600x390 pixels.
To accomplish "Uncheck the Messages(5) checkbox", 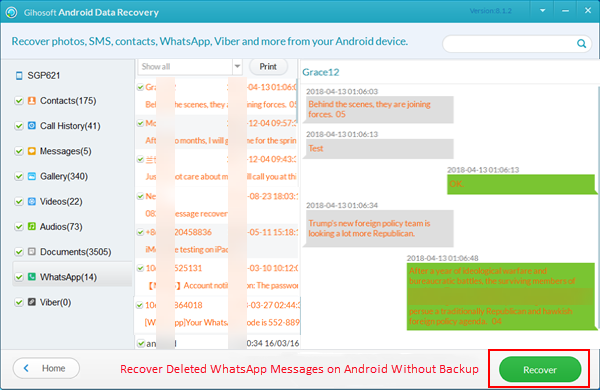I will [18, 151].
